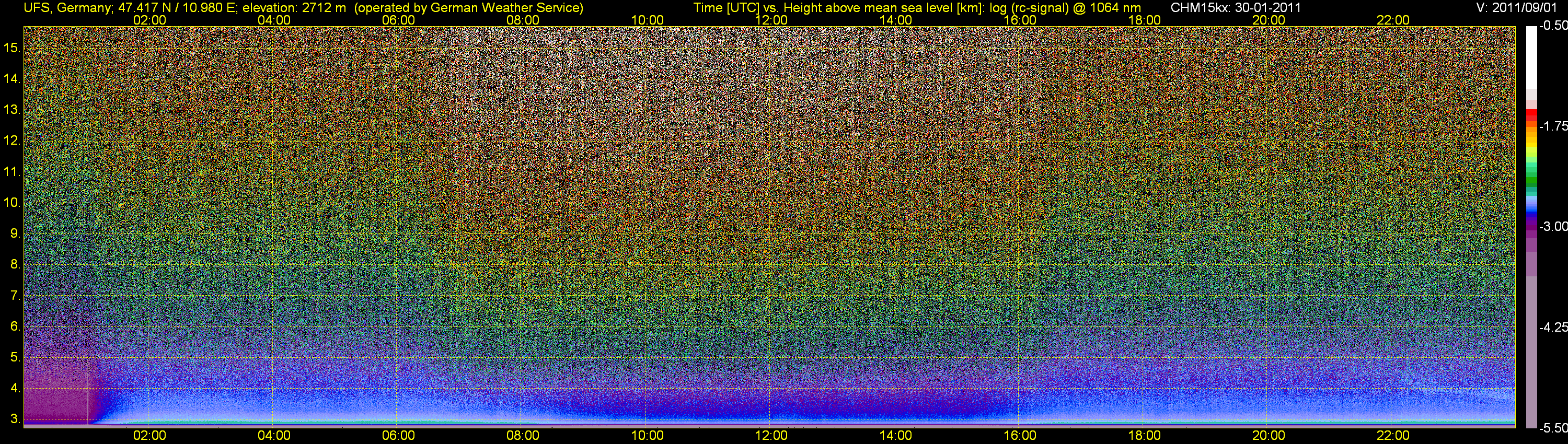Select the 22:00 tick on the bottom axis
1568x444 pixels.
point(1393,436)
